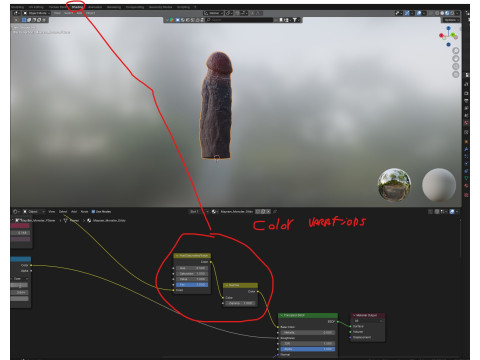Adjust the Saturation slider on Hue/Saturation node

pyautogui.click(x=192, y=274)
